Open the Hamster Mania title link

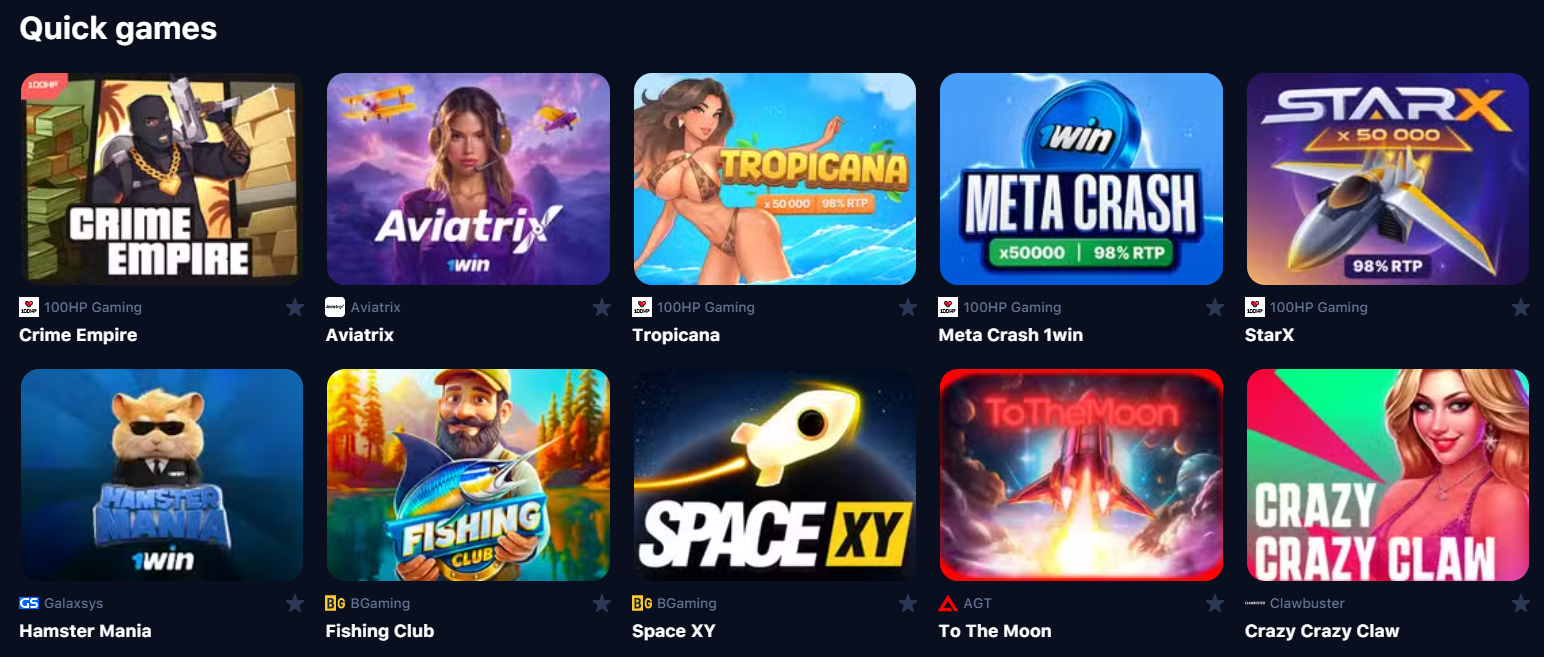(85, 631)
